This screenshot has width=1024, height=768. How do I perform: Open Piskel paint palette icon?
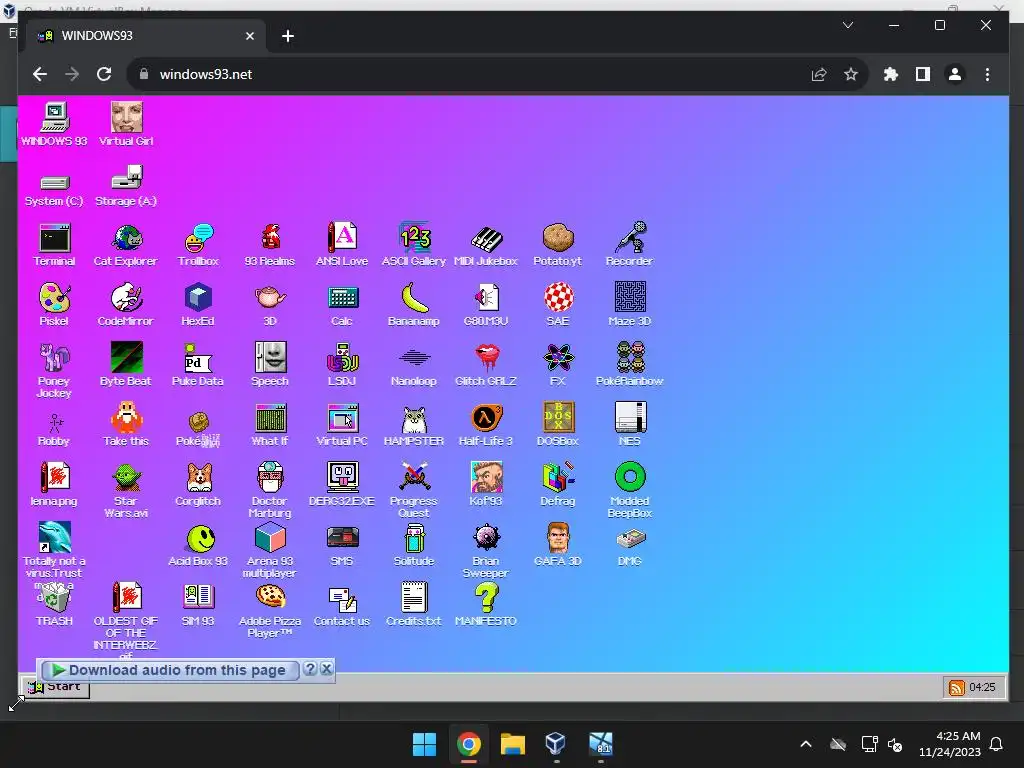click(x=54, y=306)
